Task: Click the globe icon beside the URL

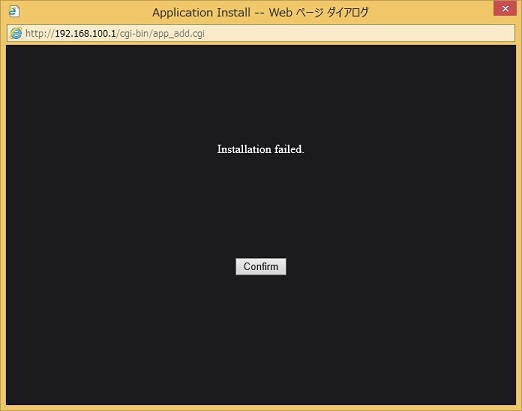Action: [16, 33]
